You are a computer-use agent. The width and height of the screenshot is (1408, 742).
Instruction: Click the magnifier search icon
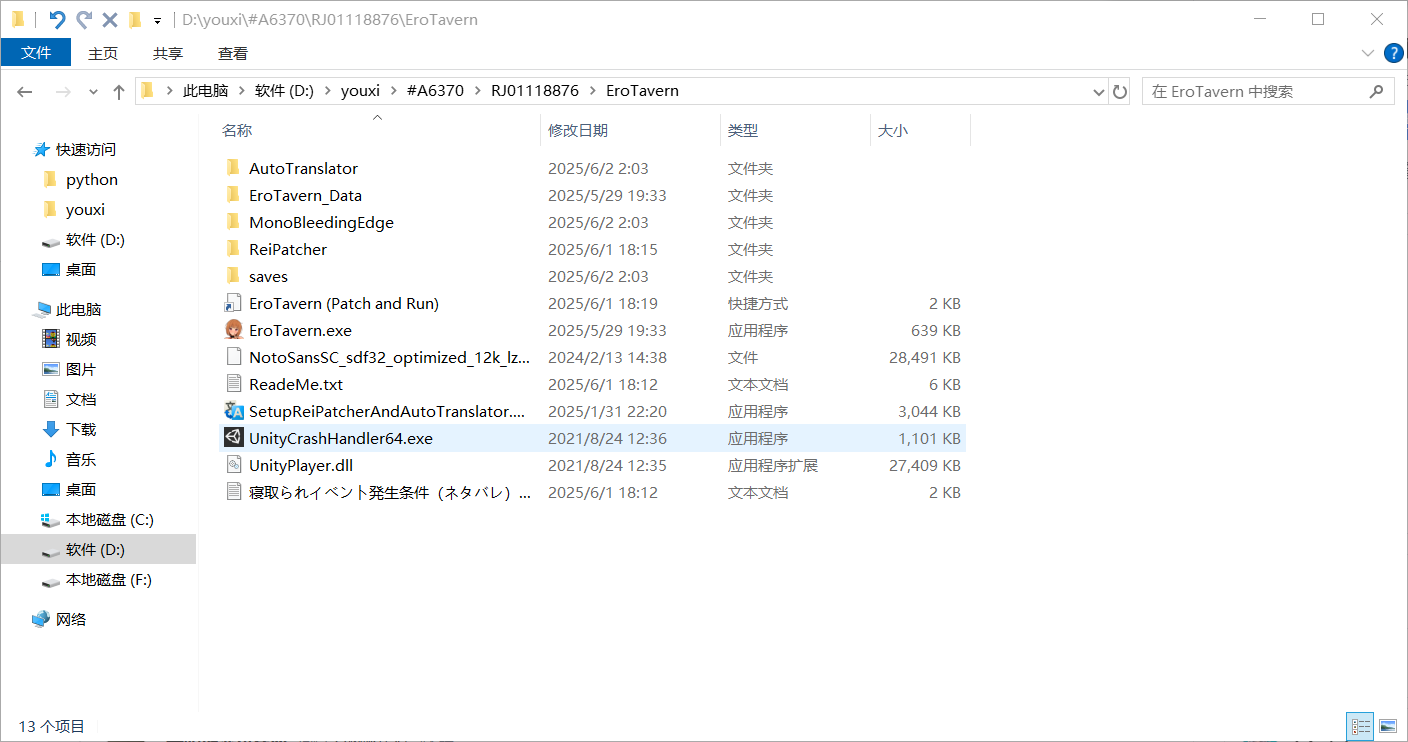pyautogui.click(x=1376, y=91)
